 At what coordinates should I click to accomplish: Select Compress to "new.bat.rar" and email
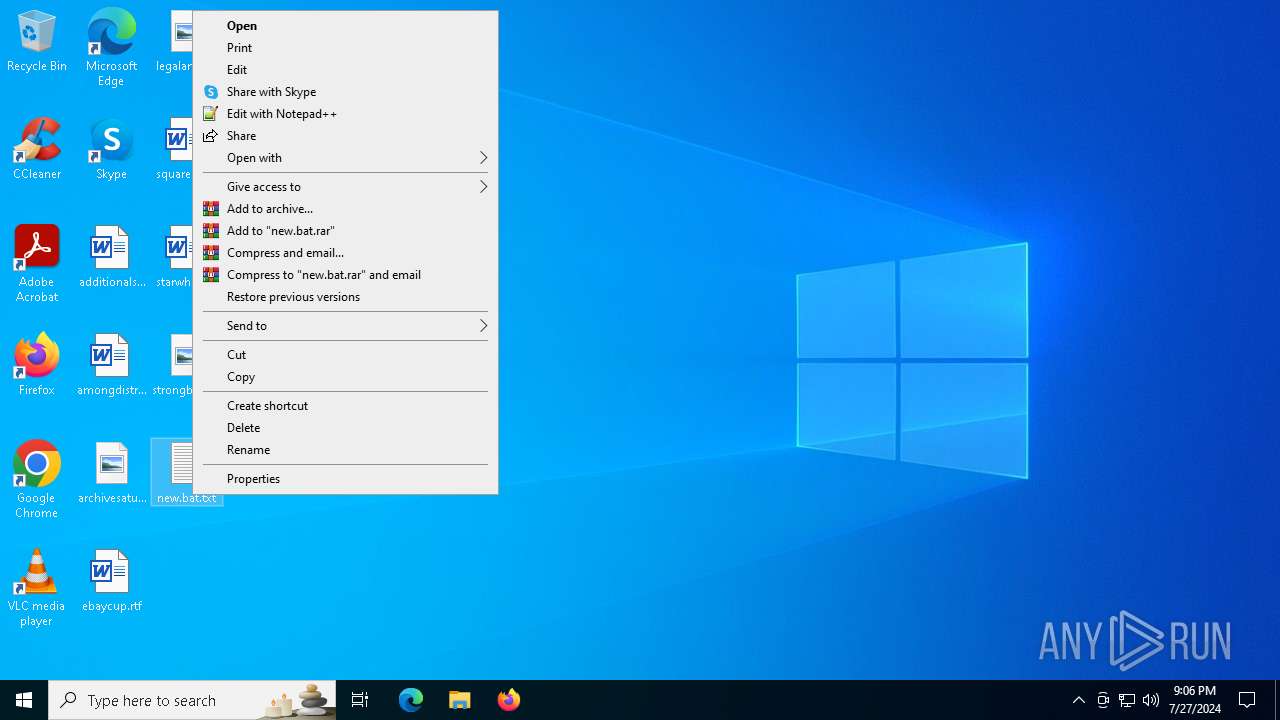point(345,275)
